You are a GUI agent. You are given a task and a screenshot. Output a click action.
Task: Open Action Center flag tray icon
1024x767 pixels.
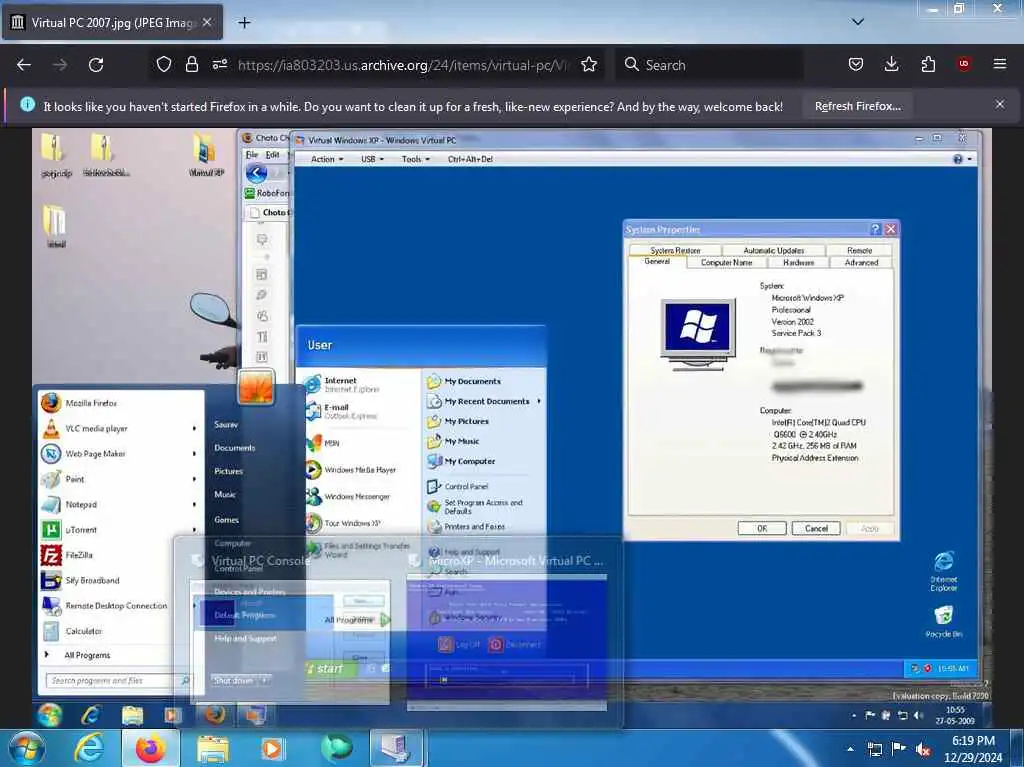tap(899, 749)
